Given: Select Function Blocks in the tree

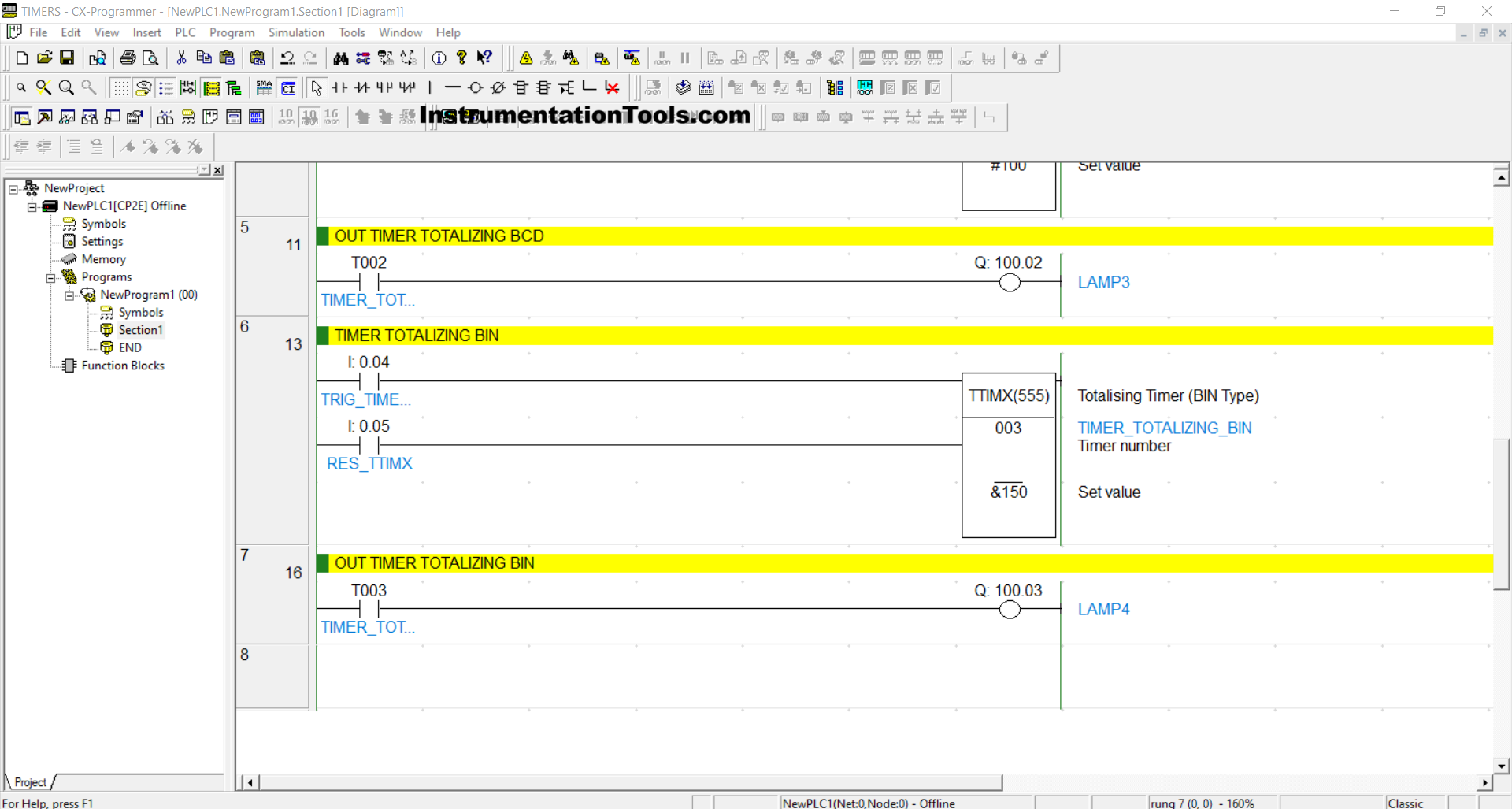Looking at the screenshot, I should pos(123,366).
